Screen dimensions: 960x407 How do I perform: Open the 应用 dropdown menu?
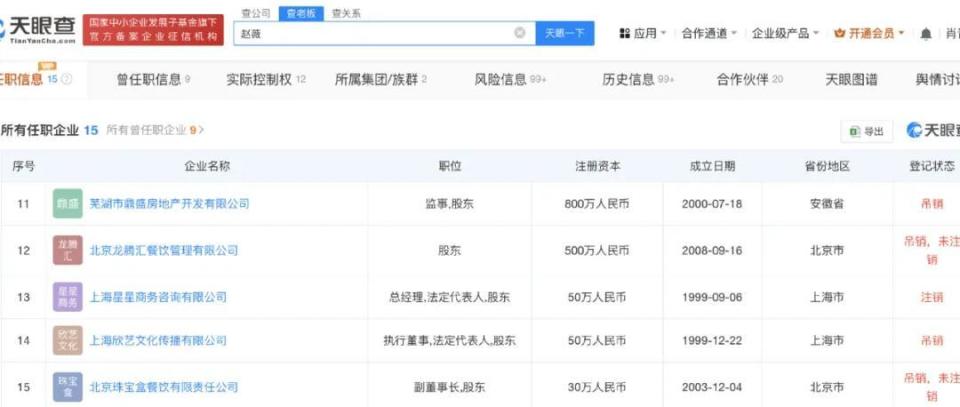[x=642, y=33]
